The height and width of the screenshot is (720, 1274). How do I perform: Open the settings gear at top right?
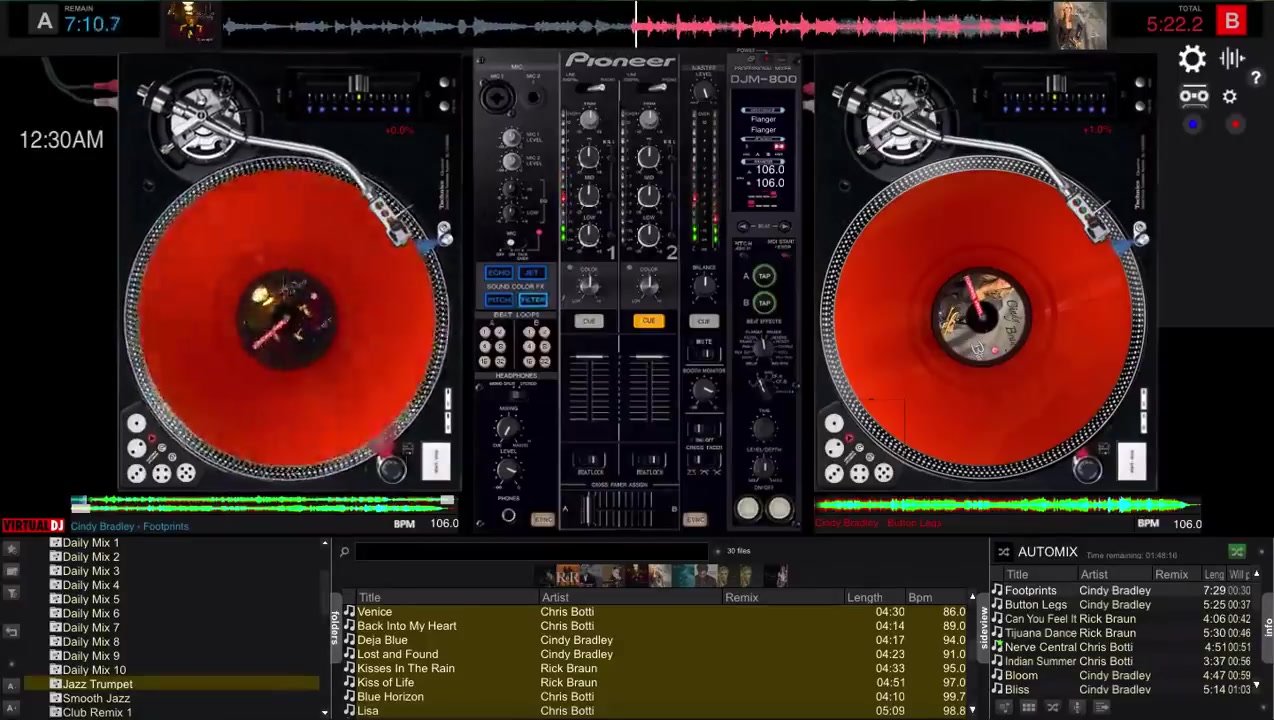pos(1192,59)
